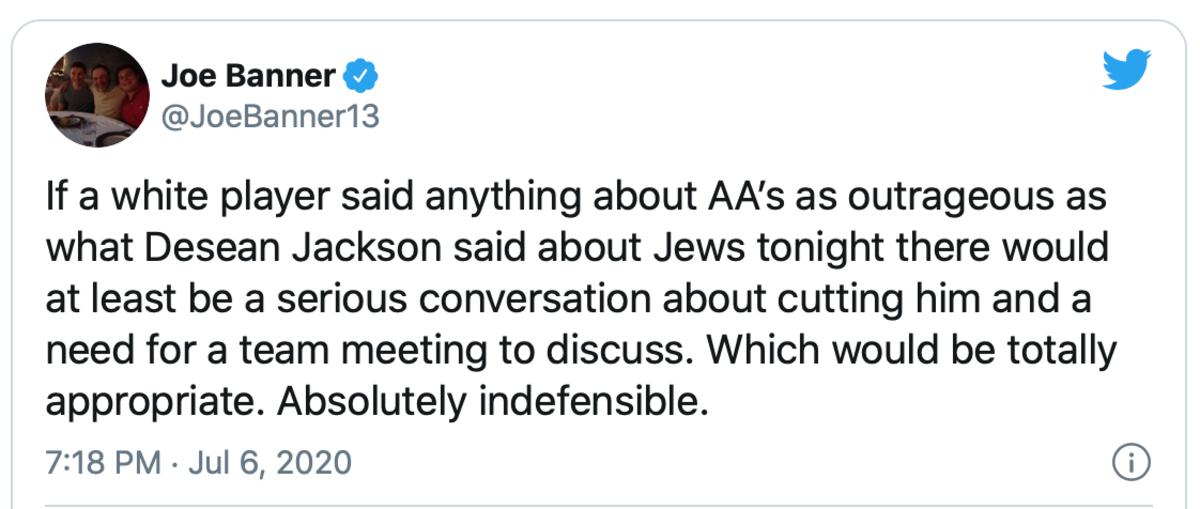Click the display name Joe Banner
This screenshot has width=1200, height=509.
(x=248, y=75)
